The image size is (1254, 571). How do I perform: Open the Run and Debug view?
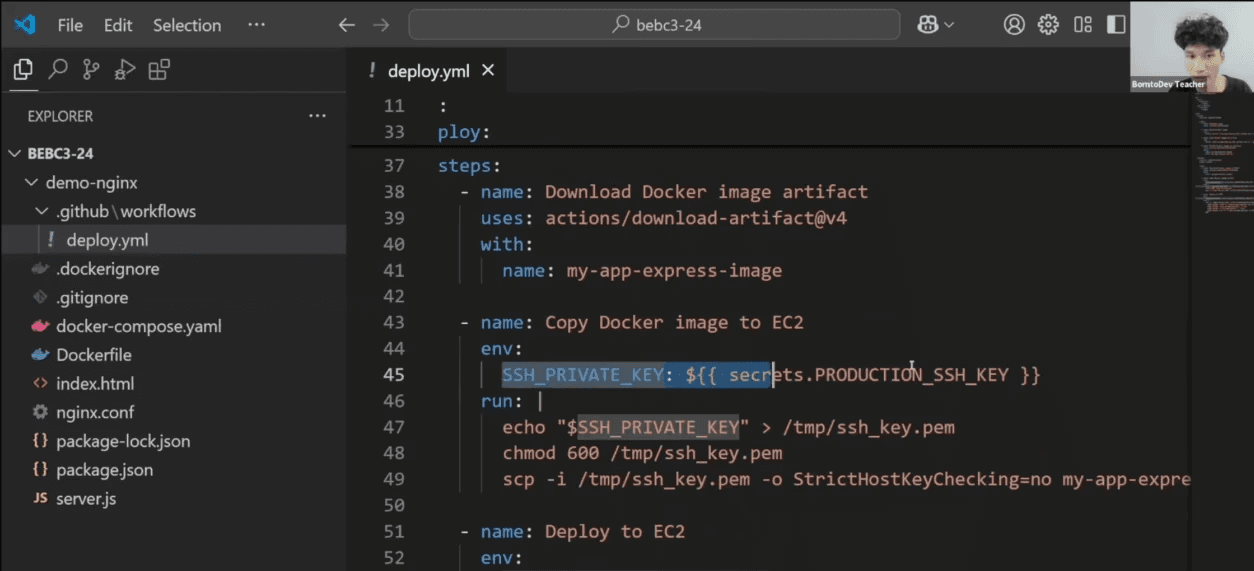coord(125,69)
